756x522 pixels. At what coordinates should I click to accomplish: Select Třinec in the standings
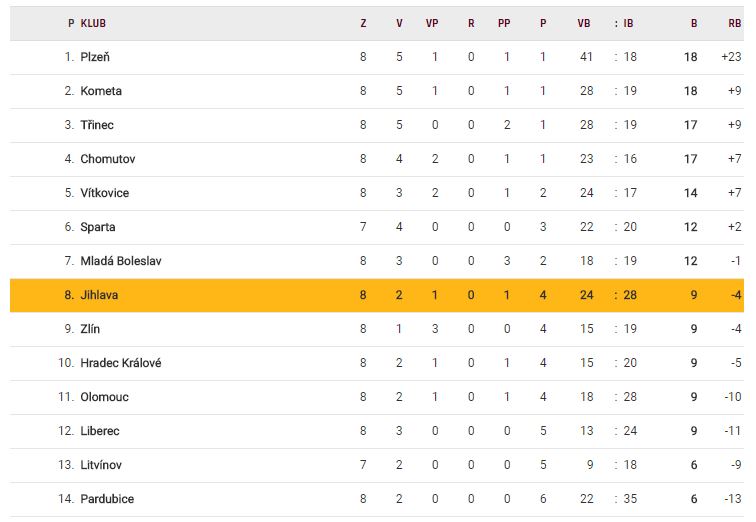point(99,125)
